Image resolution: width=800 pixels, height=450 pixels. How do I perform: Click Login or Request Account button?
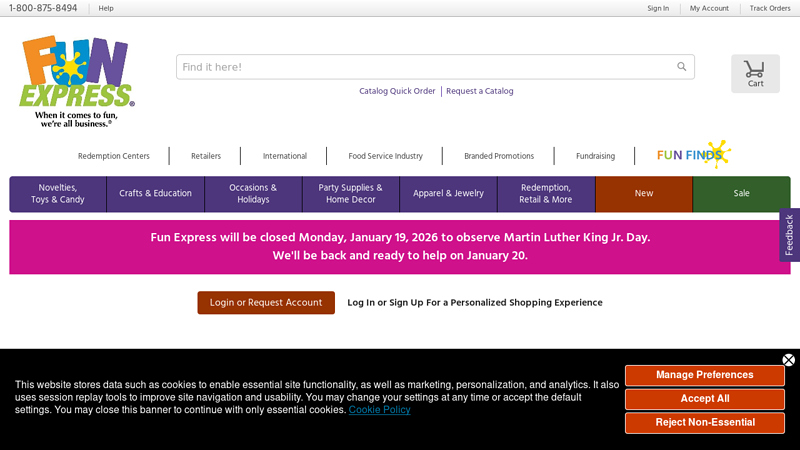pos(266,303)
